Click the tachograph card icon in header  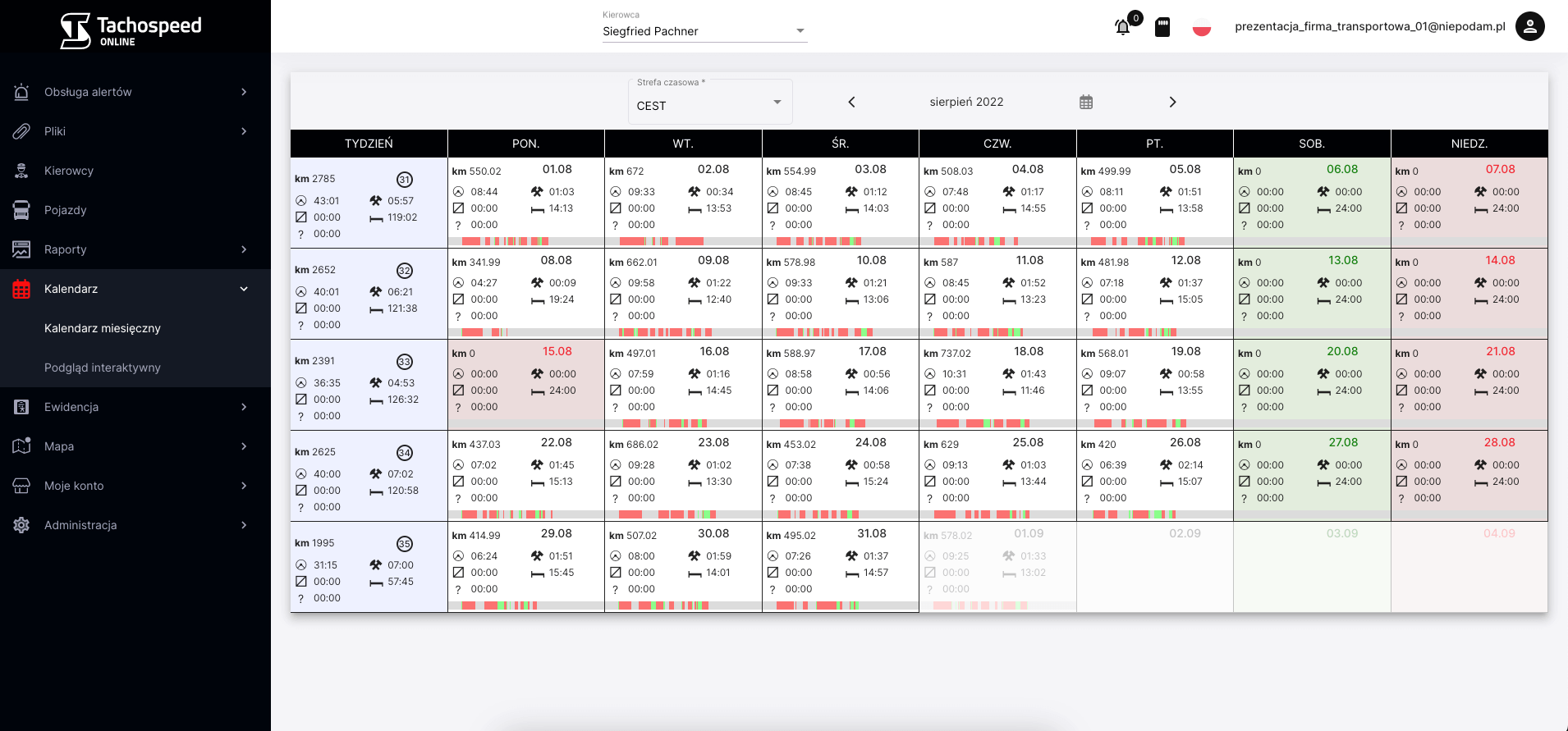coord(1162,27)
